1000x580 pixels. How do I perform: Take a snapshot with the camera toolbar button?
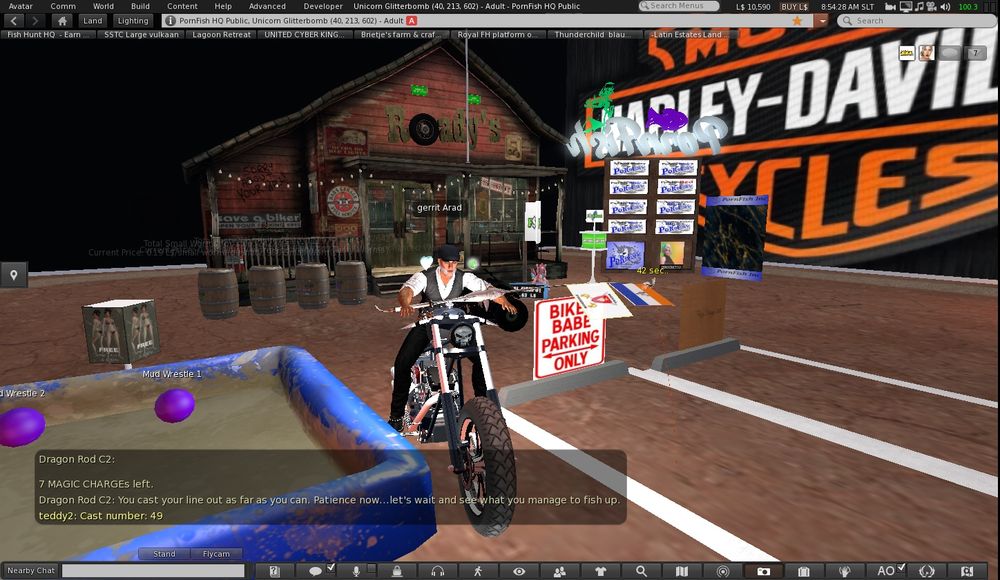pos(763,571)
